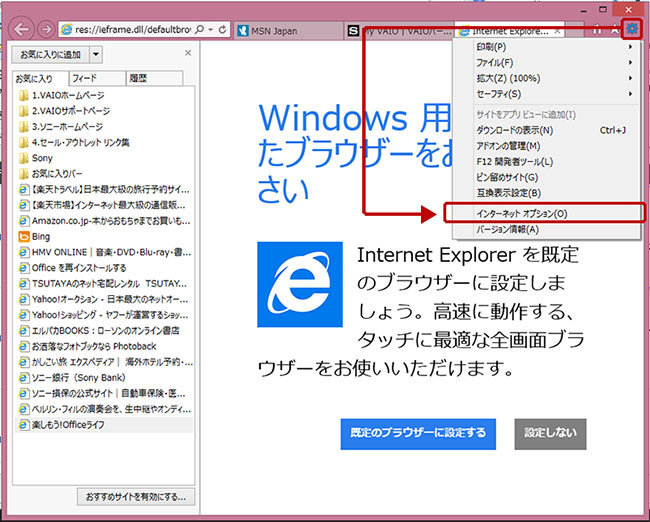Go forward with the Forward arrow button

tap(46, 29)
